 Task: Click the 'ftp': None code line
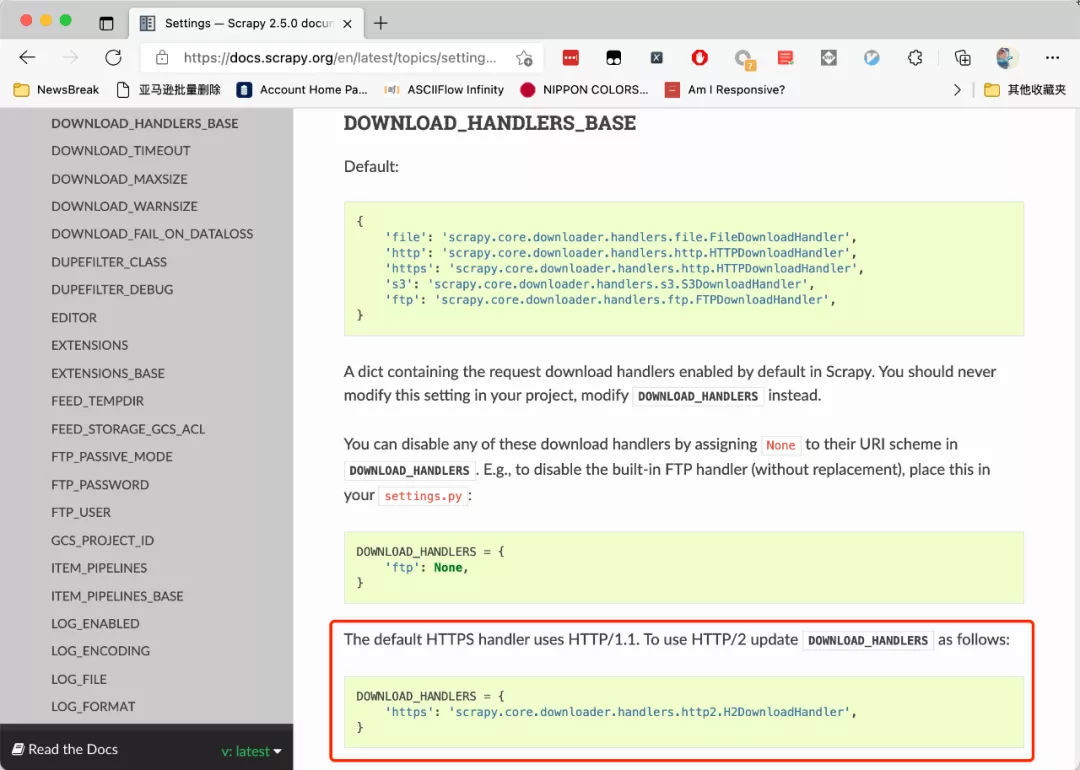point(426,568)
